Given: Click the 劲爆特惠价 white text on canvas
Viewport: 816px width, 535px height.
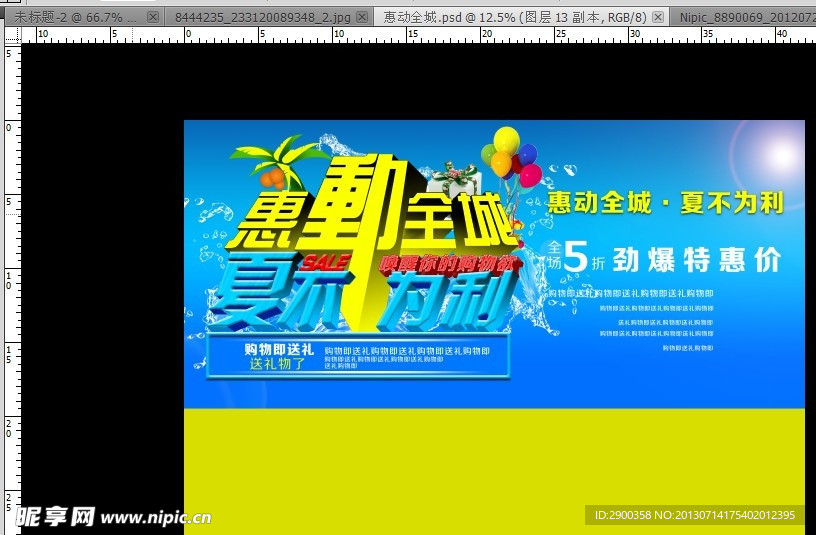Looking at the screenshot, I should 697,260.
